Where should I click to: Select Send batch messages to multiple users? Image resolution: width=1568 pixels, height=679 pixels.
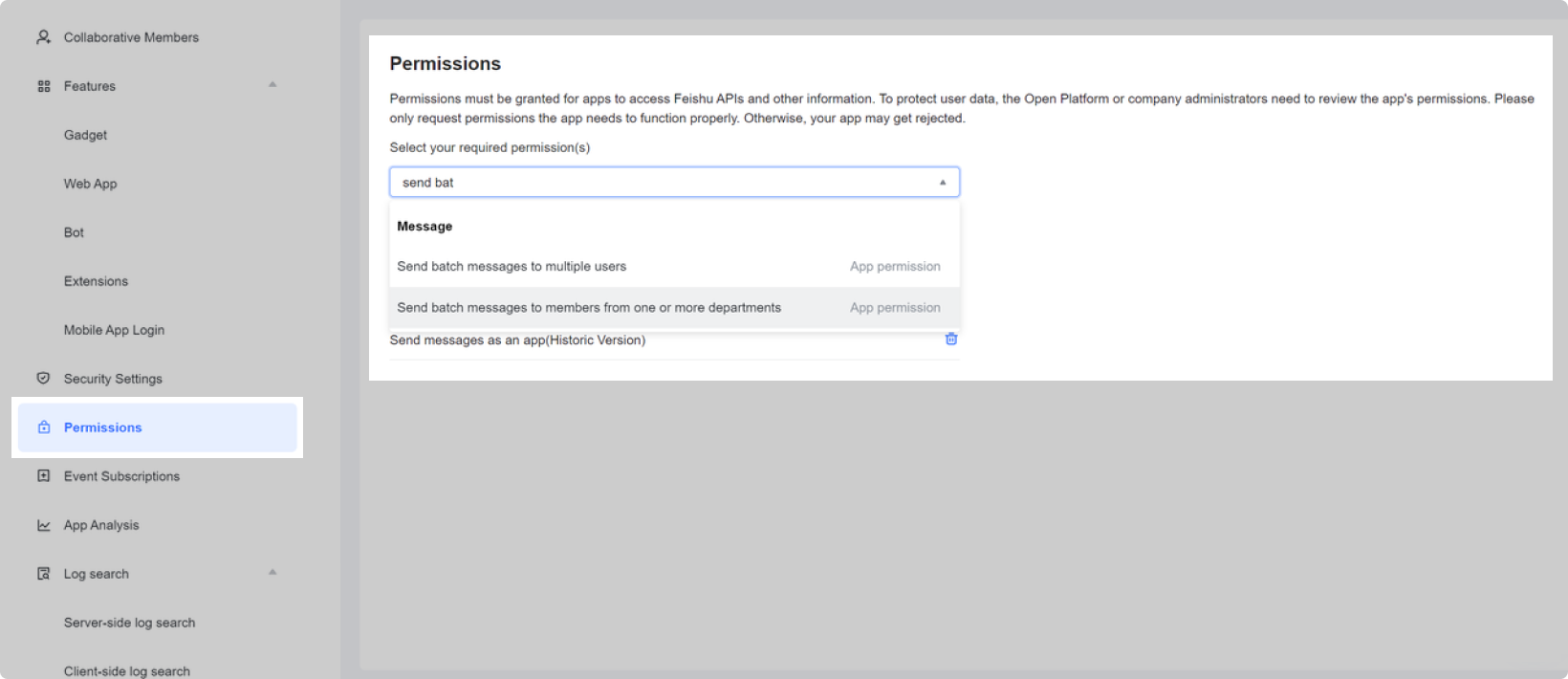(512, 267)
